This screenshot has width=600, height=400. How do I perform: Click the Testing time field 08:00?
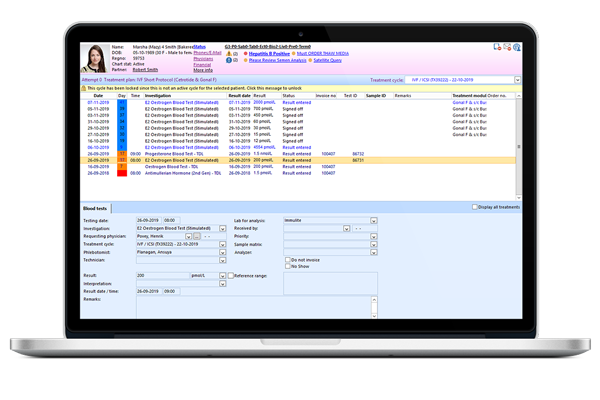171,220
